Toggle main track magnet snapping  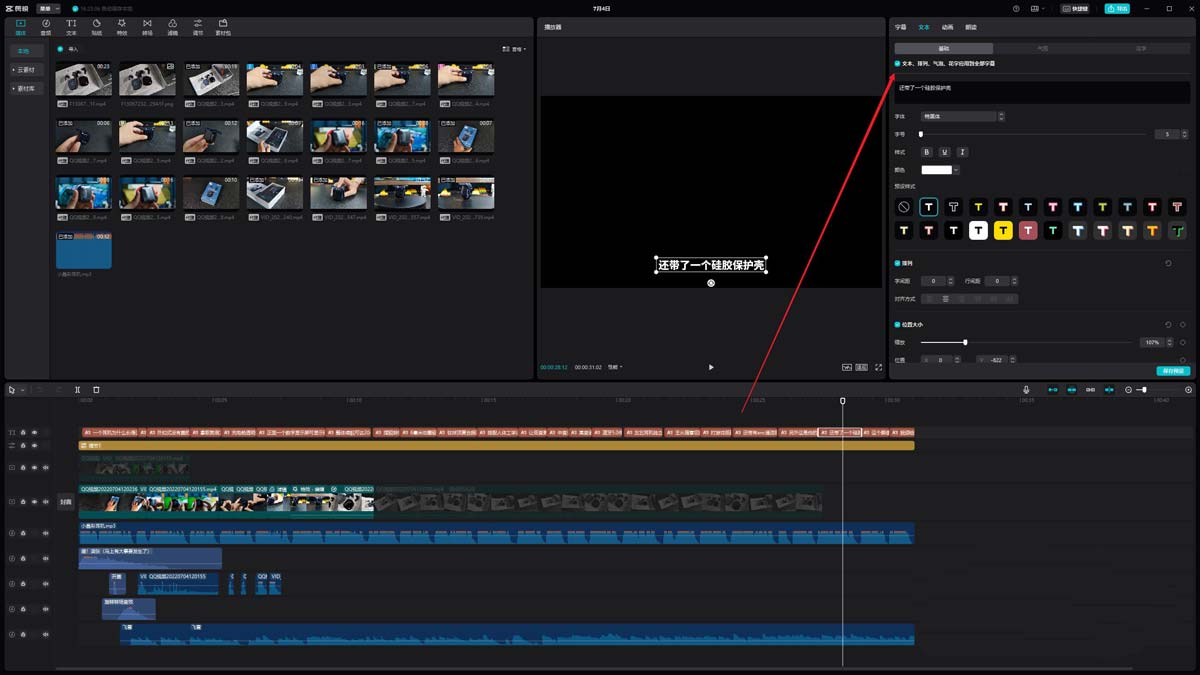click(1053, 389)
